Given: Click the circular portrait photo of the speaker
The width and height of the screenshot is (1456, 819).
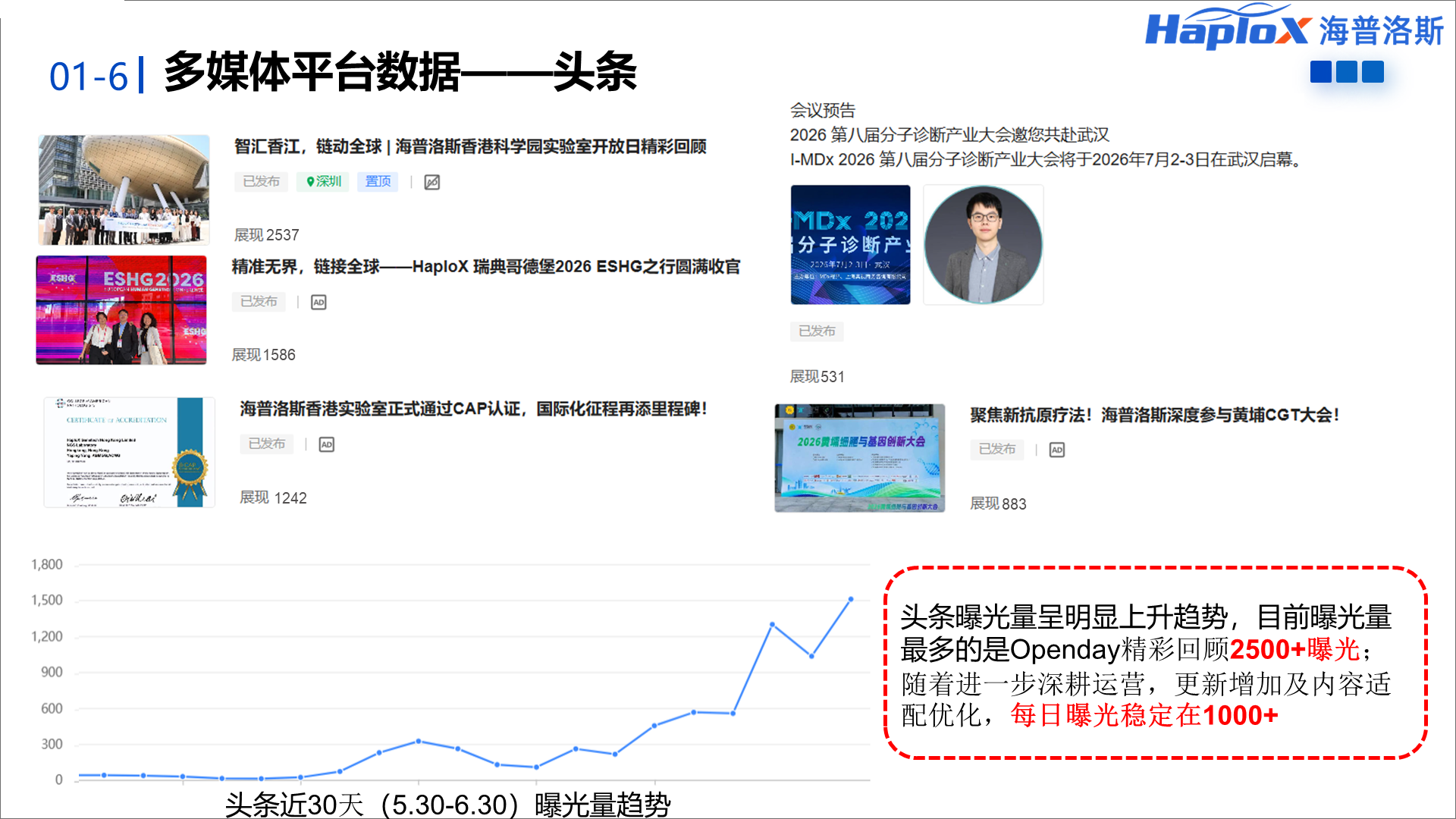Looking at the screenshot, I should tap(984, 245).
